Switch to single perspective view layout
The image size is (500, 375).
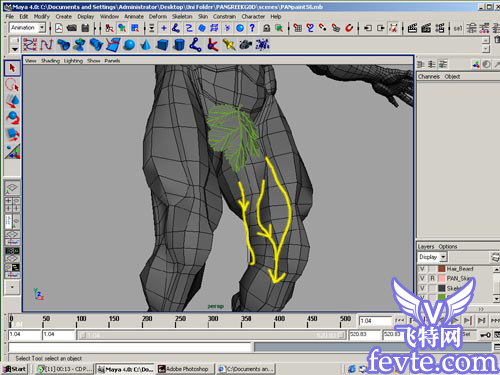coord(12,188)
